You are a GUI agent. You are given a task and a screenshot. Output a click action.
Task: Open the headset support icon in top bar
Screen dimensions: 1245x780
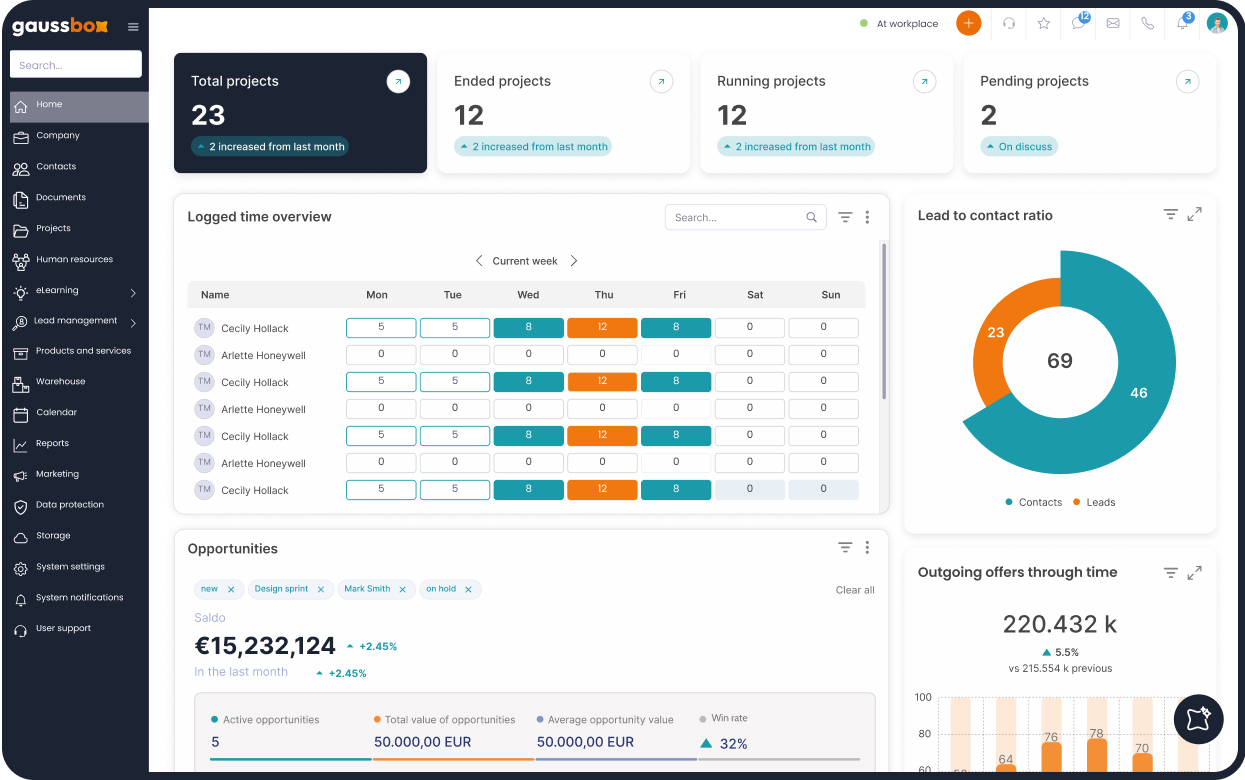pyautogui.click(x=1009, y=24)
